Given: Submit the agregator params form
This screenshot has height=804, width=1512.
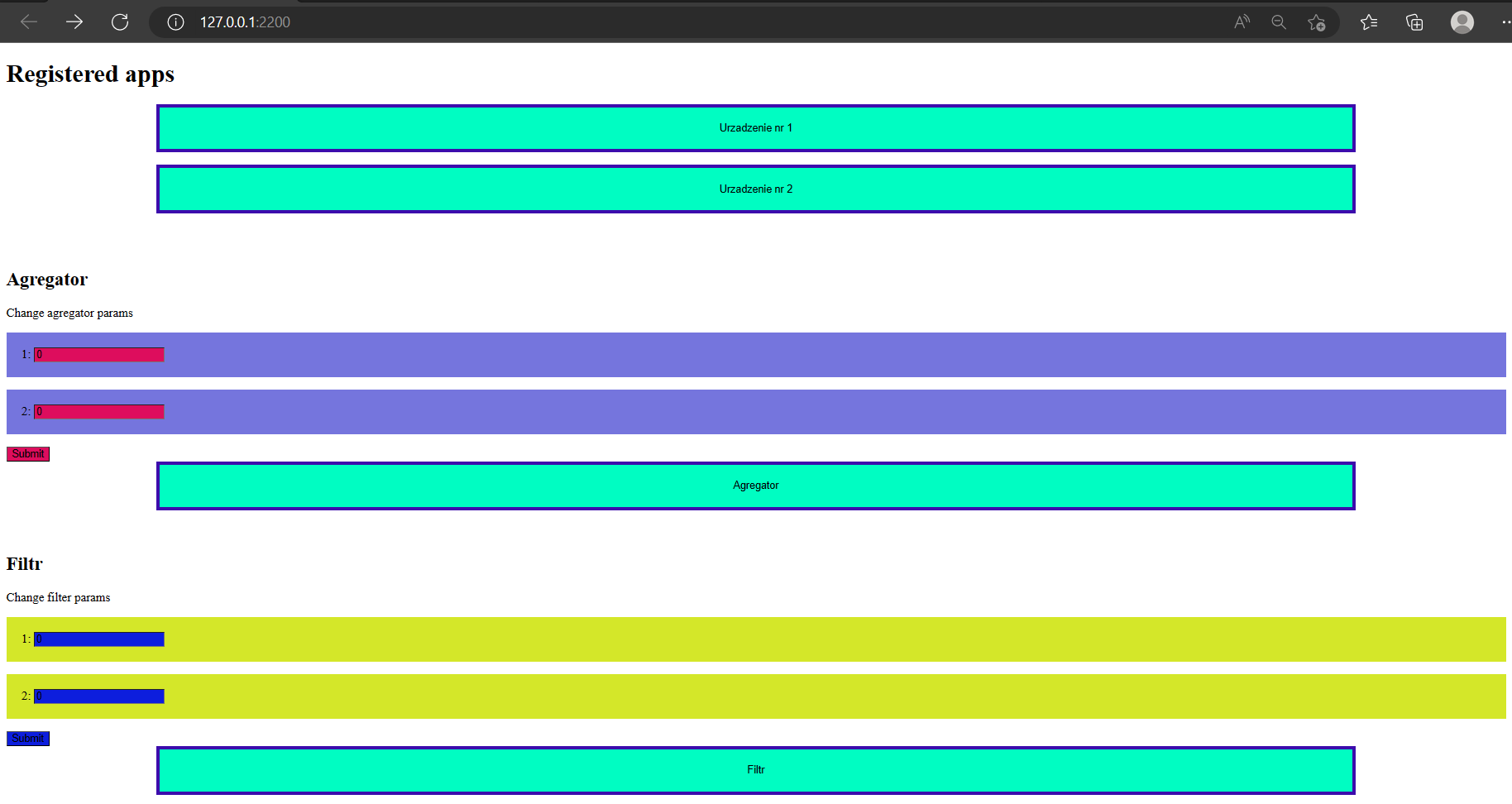Looking at the screenshot, I should [x=28, y=454].
